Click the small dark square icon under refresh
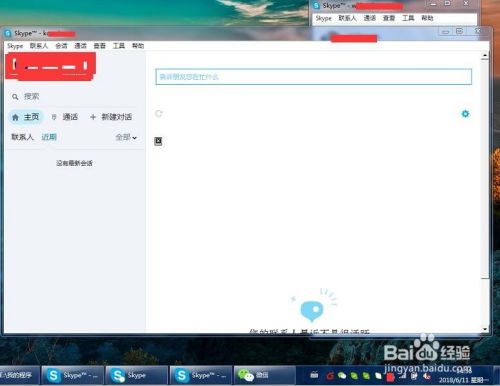Image resolution: width=500 pixels, height=386 pixels. (x=158, y=141)
